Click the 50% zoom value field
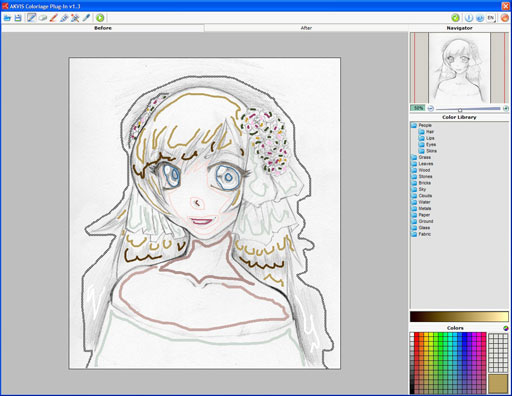The width and height of the screenshot is (512, 396). [418, 108]
